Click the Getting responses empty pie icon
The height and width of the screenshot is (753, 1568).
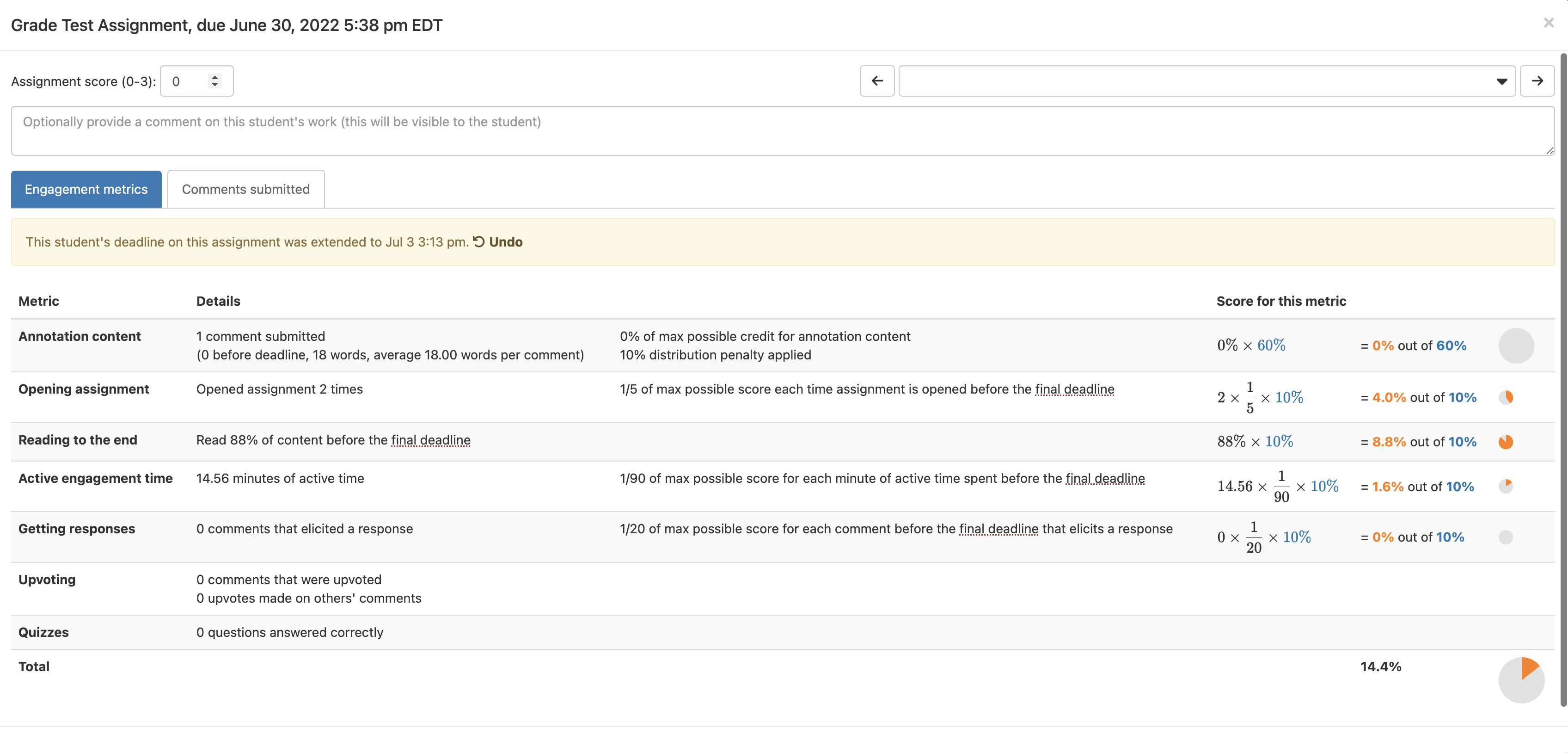coord(1505,537)
